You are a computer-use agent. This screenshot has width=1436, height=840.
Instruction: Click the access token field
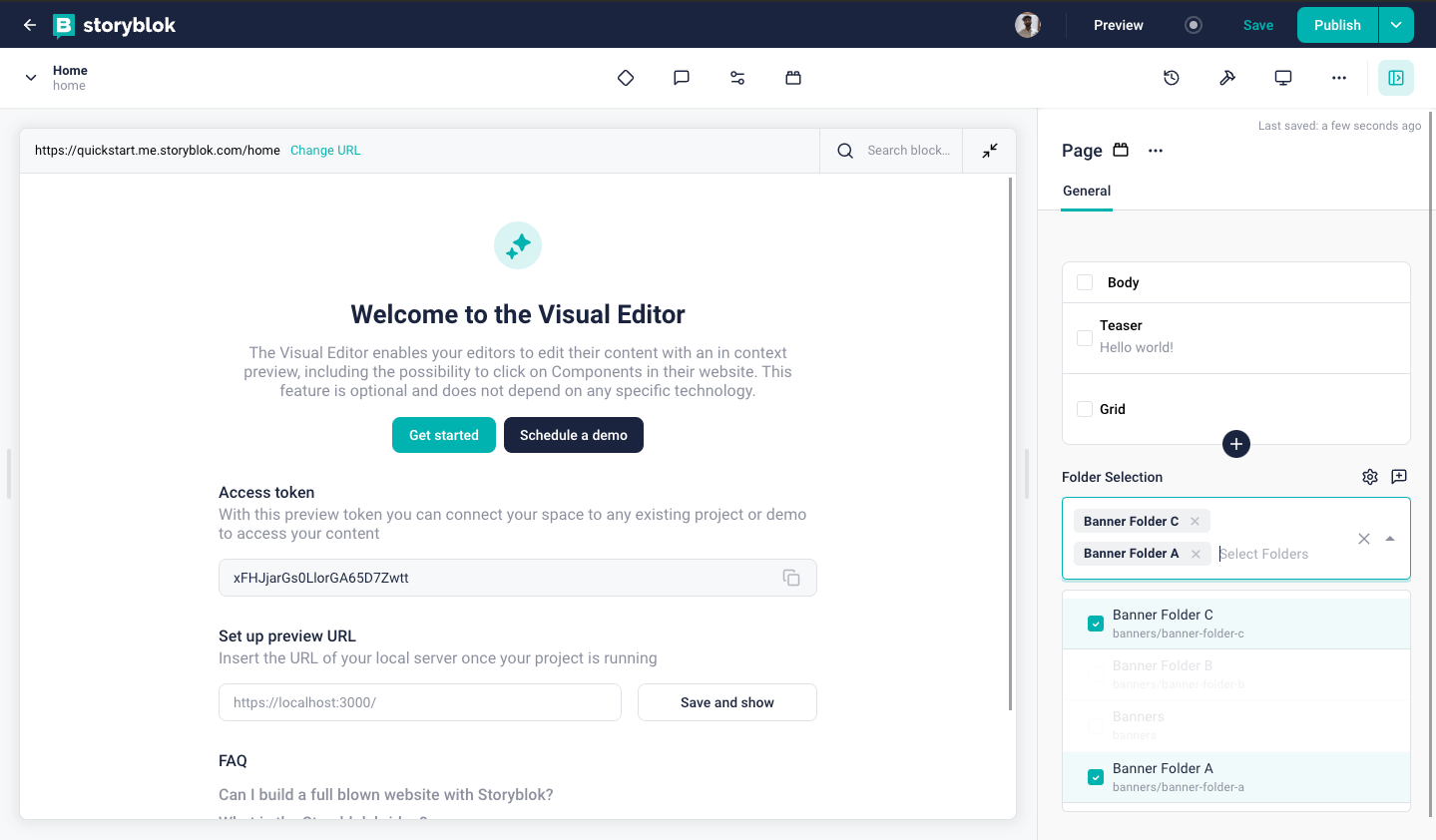[x=518, y=578]
